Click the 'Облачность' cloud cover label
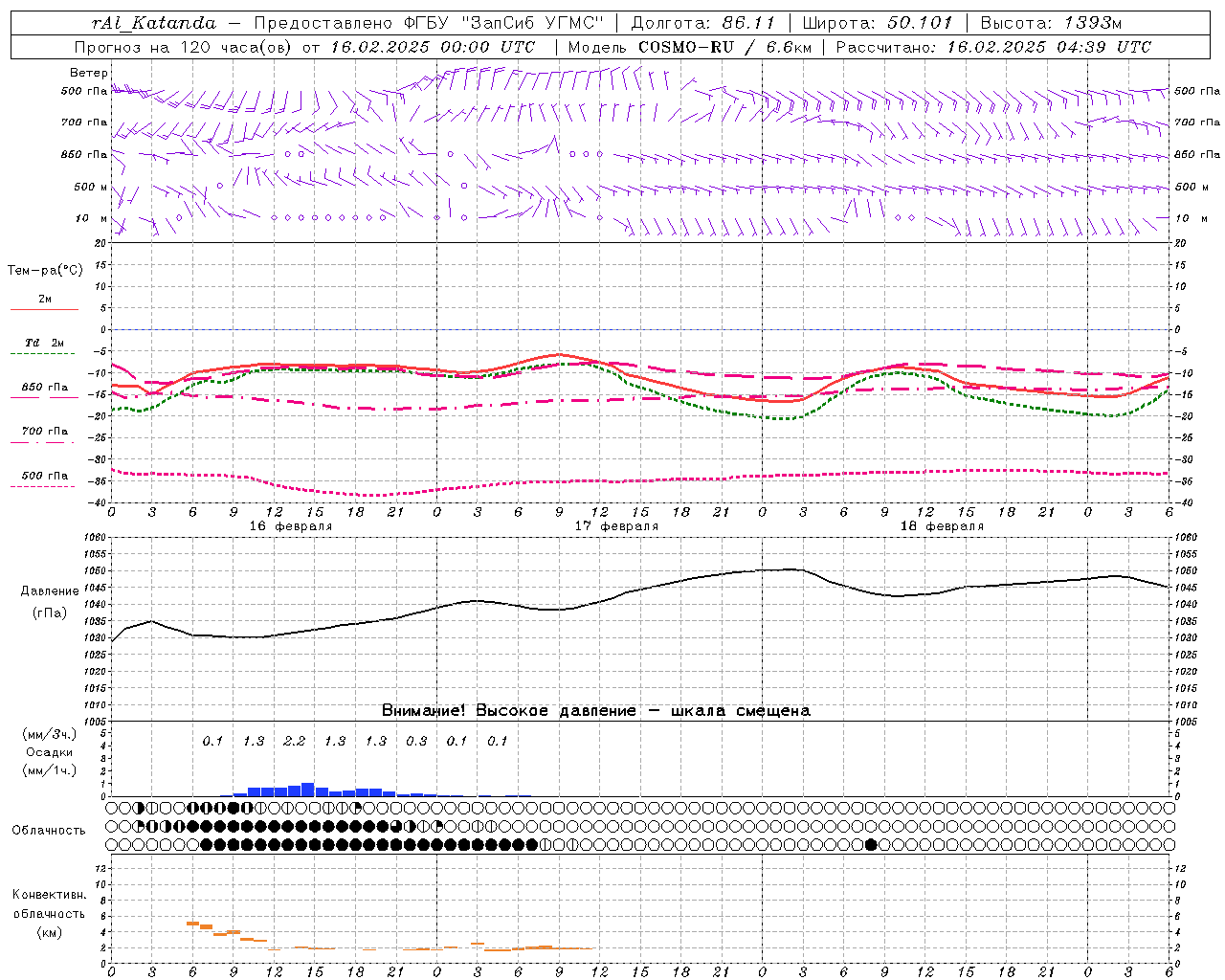The image size is (1225, 980). click(x=49, y=830)
